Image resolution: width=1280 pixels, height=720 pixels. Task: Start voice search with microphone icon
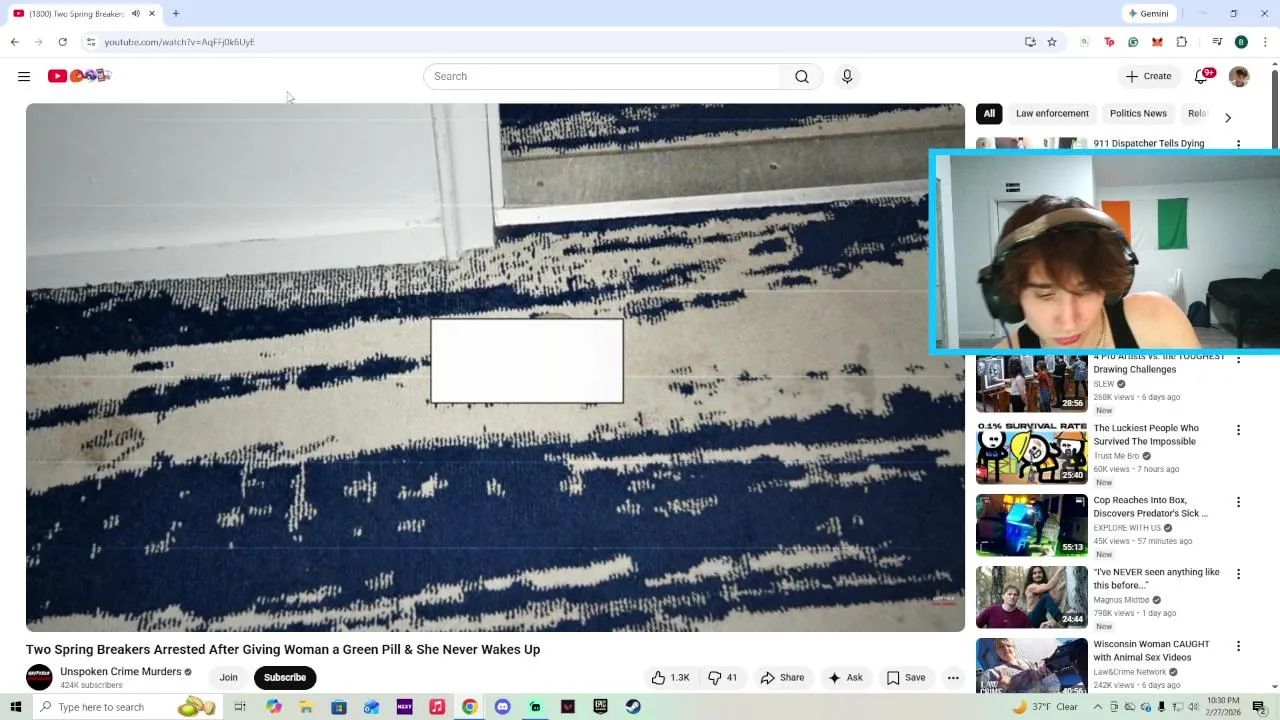847,76
